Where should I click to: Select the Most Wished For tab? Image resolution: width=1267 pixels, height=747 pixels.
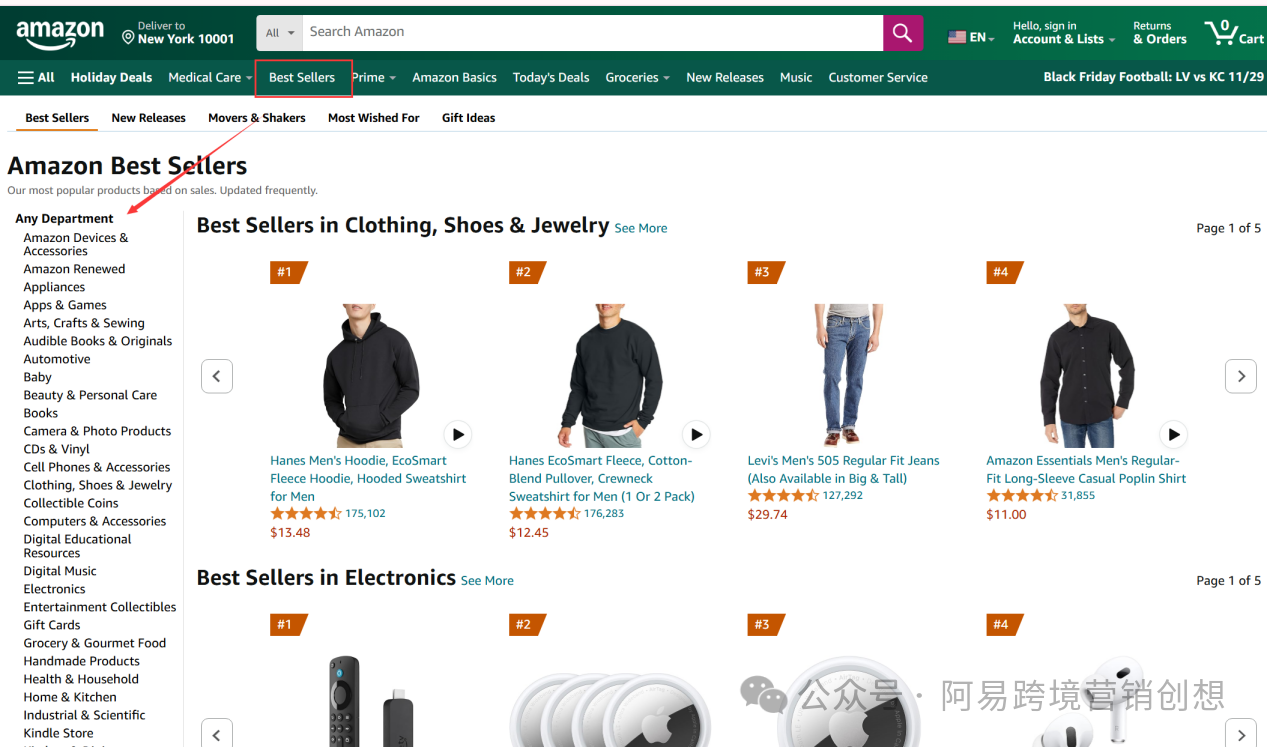[373, 118]
